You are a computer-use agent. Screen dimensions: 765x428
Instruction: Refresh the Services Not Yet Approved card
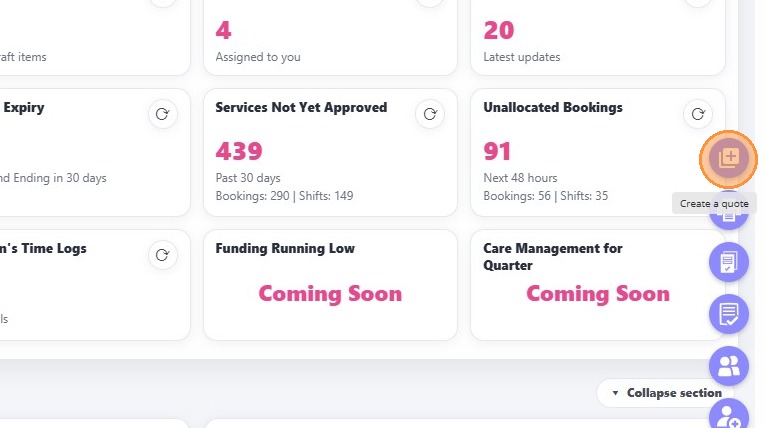pyautogui.click(x=430, y=114)
